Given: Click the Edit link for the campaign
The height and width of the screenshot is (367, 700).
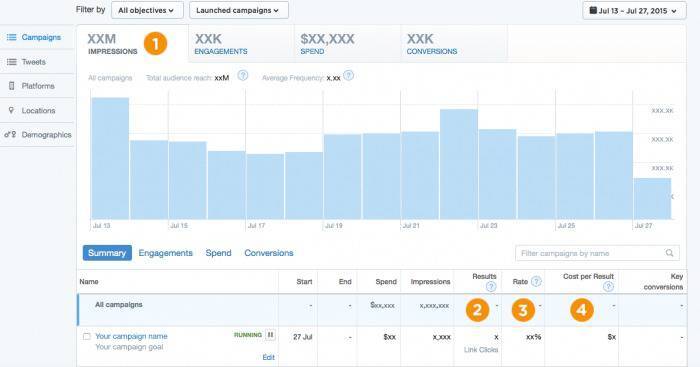Looking at the screenshot, I should pos(268,357).
